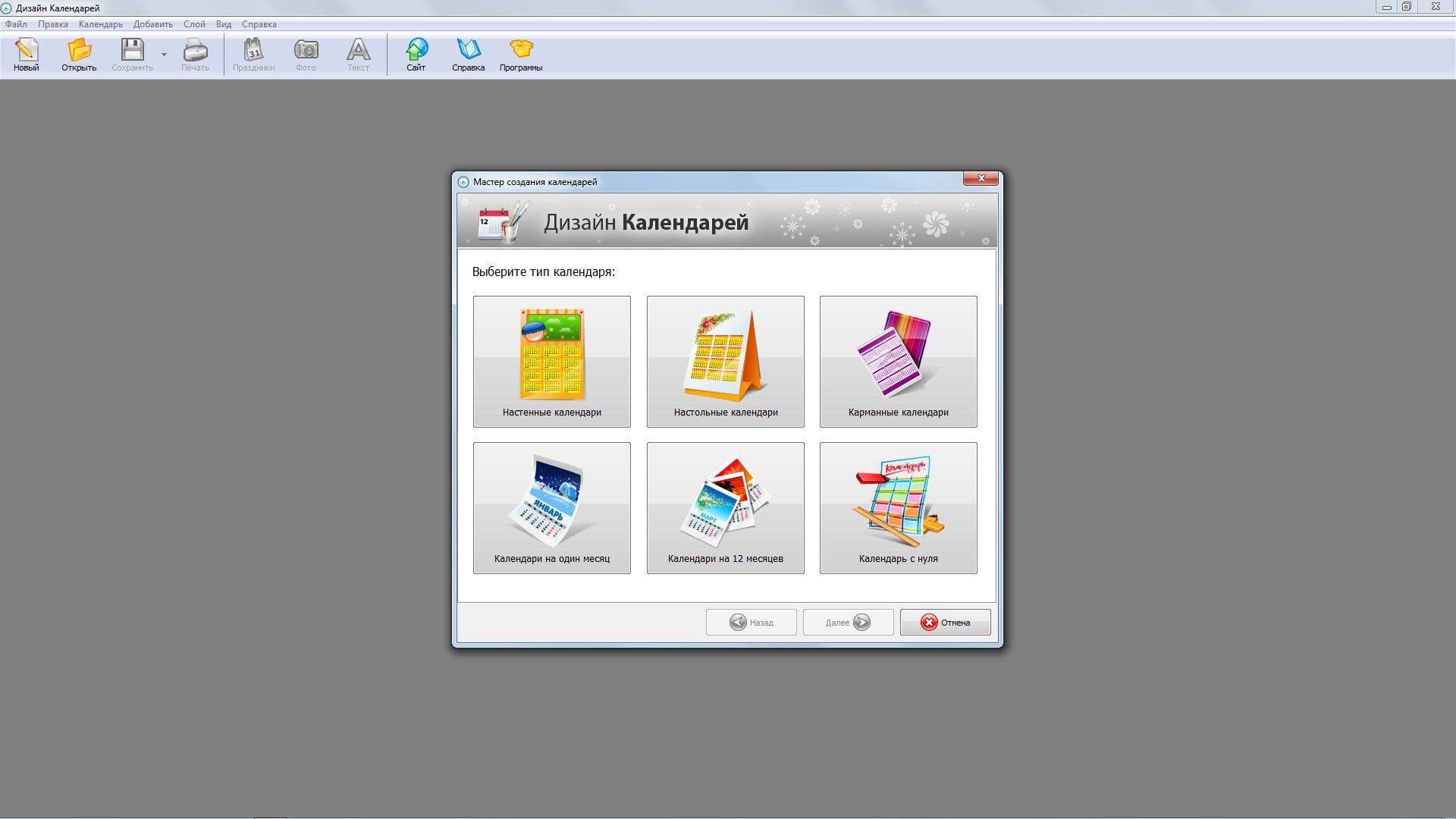
Task: Open the Справка menu in menu bar
Action: point(259,24)
